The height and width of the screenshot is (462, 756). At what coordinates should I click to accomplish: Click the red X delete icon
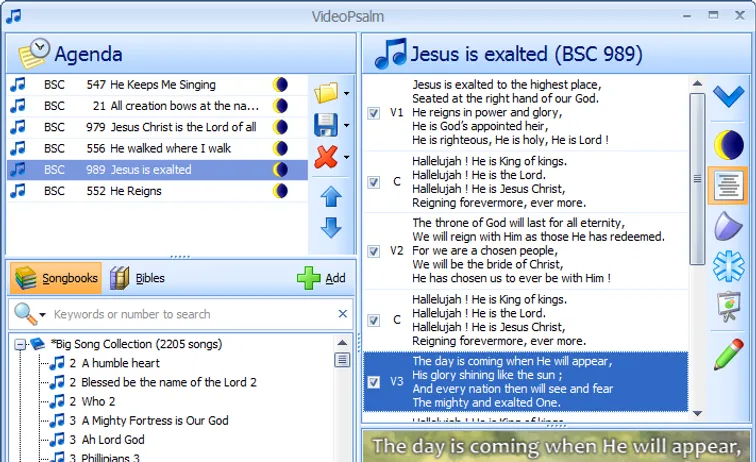326,157
